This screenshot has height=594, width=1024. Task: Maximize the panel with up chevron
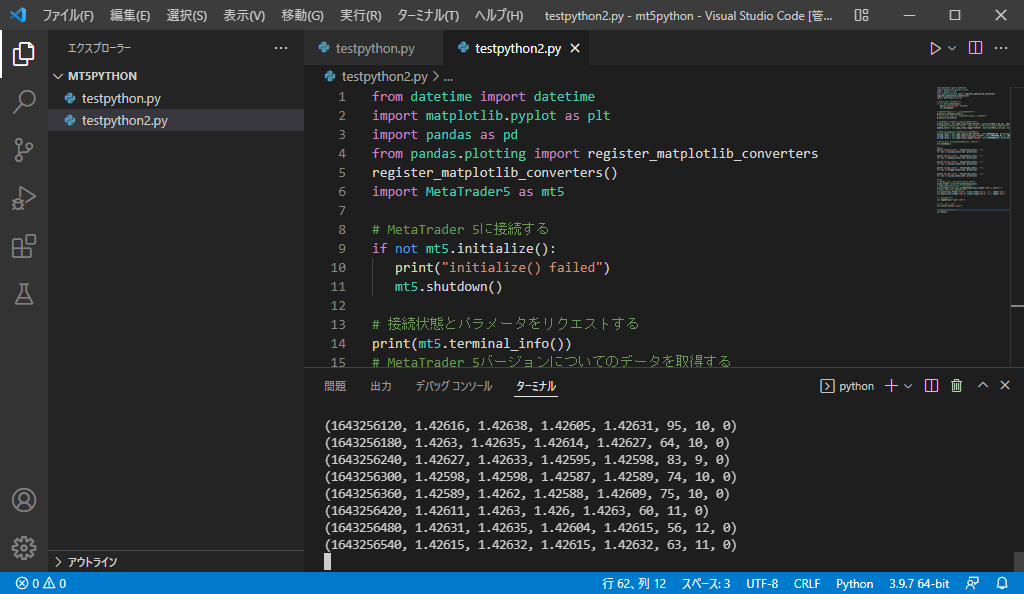tap(983, 385)
